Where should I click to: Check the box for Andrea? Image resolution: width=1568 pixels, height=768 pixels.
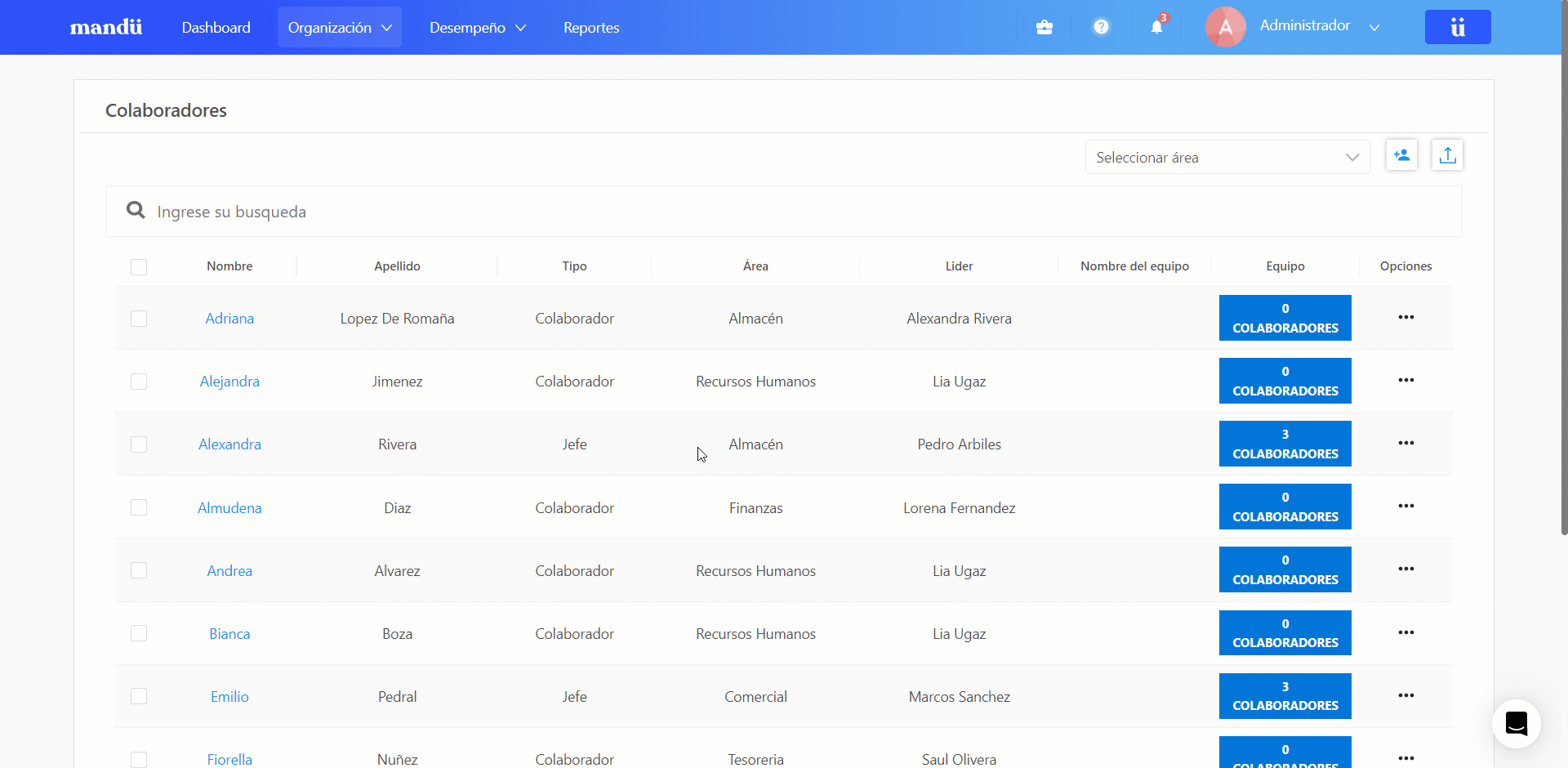139,570
